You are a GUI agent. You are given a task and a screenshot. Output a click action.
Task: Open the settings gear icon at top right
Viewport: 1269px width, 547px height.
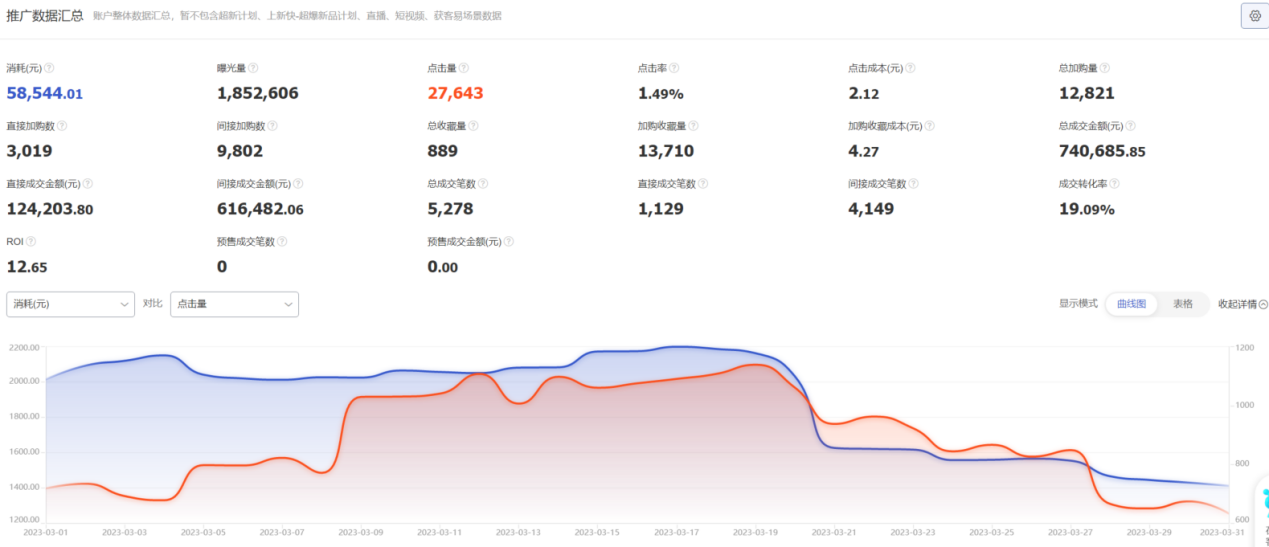point(1255,16)
